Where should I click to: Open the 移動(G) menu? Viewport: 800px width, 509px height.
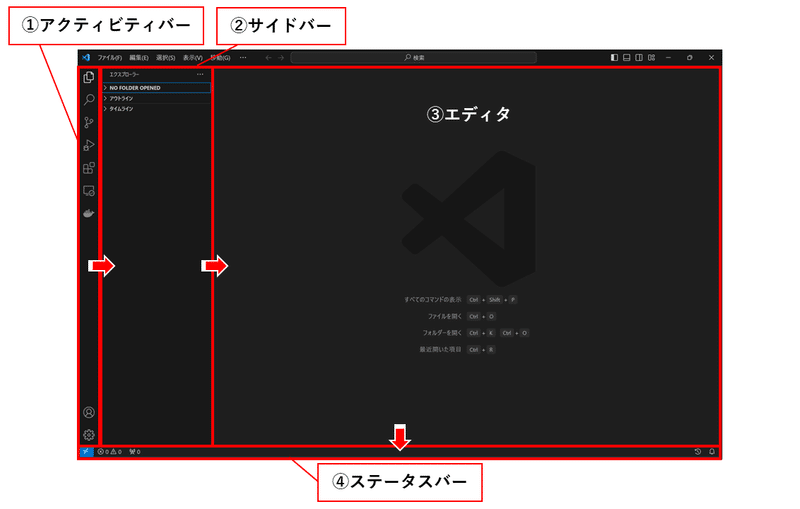click(x=220, y=58)
